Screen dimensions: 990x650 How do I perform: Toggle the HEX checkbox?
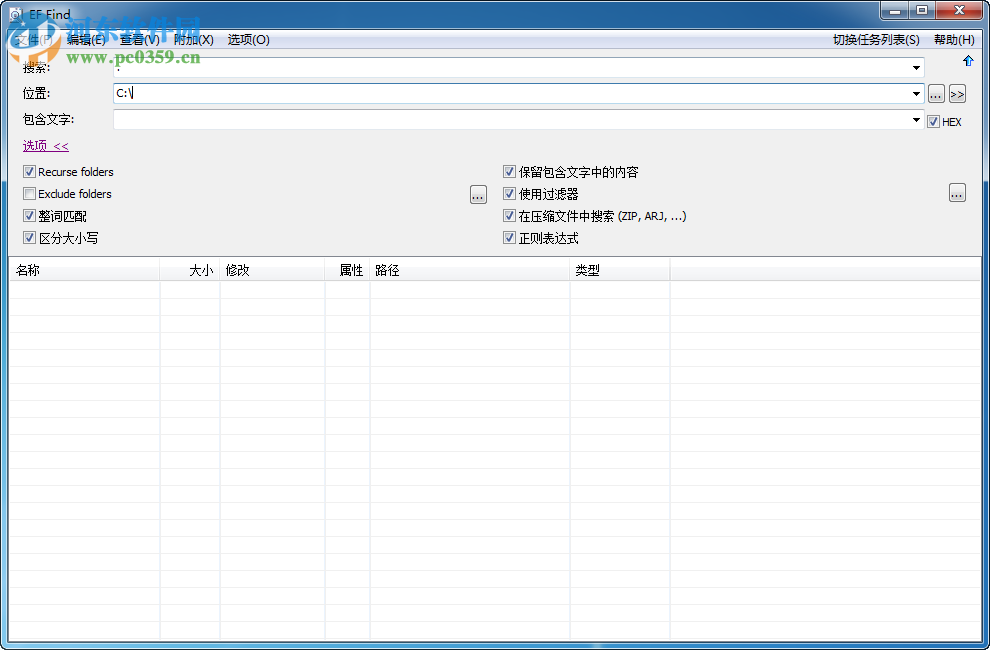coord(933,122)
